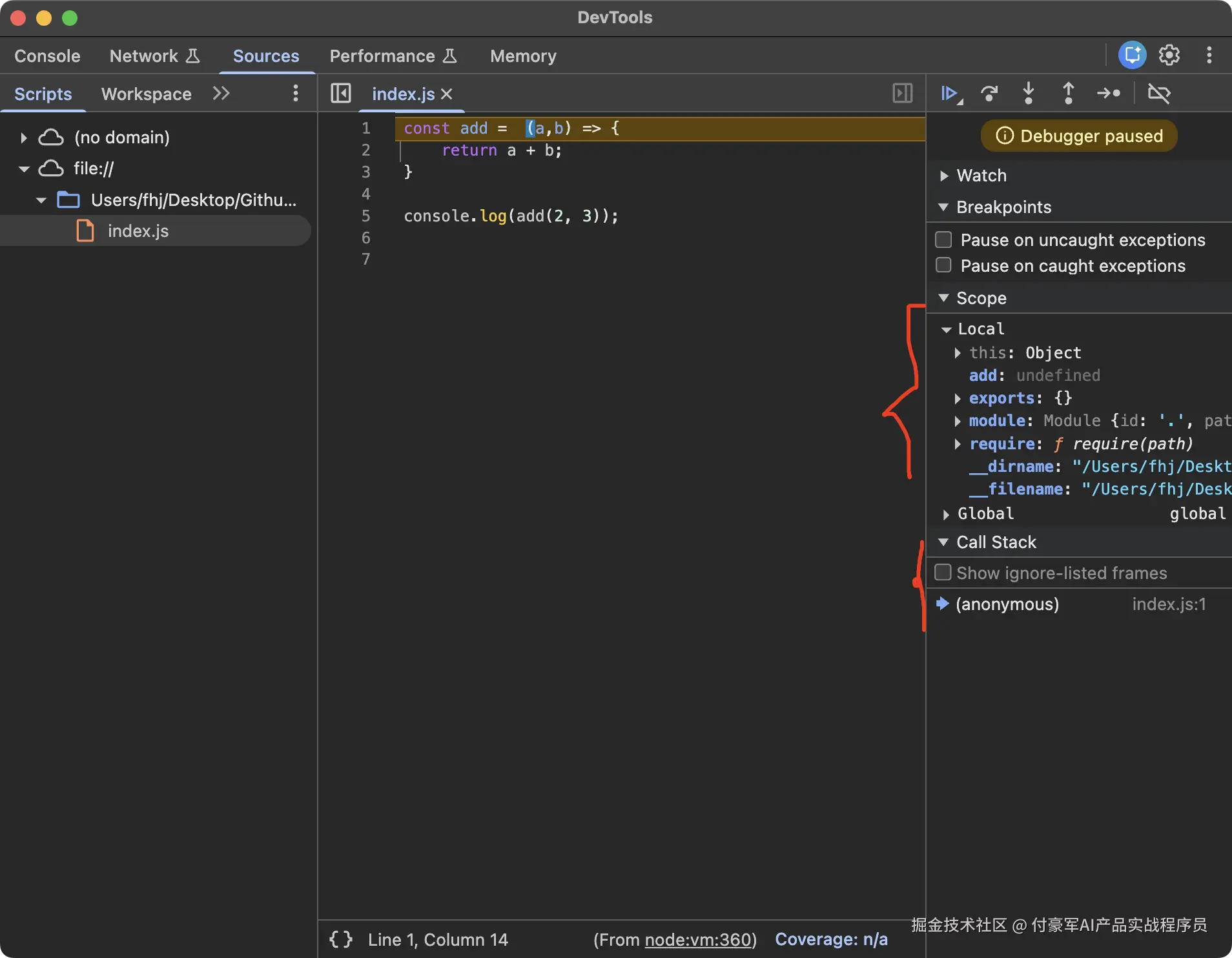Open index.js:1 frame location link
The width and height of the screenshot is (1232, 958).
(x=1169, y=604)
